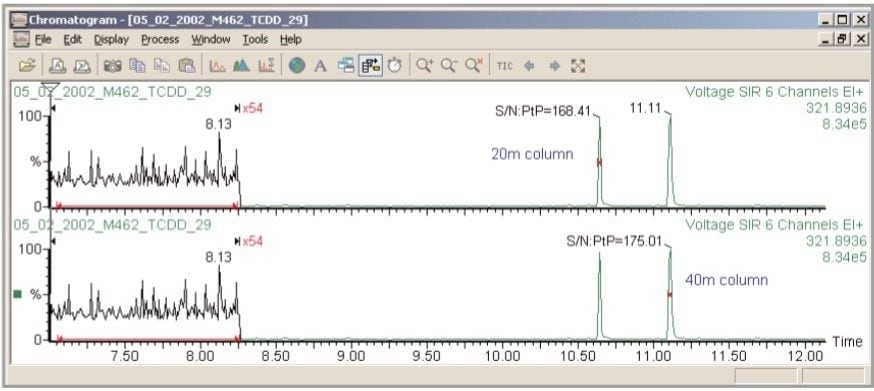This screenshot has height=391, width=874.
Task: Click bottom trace 321.8936 mass label
Action: tap(836, 241)
